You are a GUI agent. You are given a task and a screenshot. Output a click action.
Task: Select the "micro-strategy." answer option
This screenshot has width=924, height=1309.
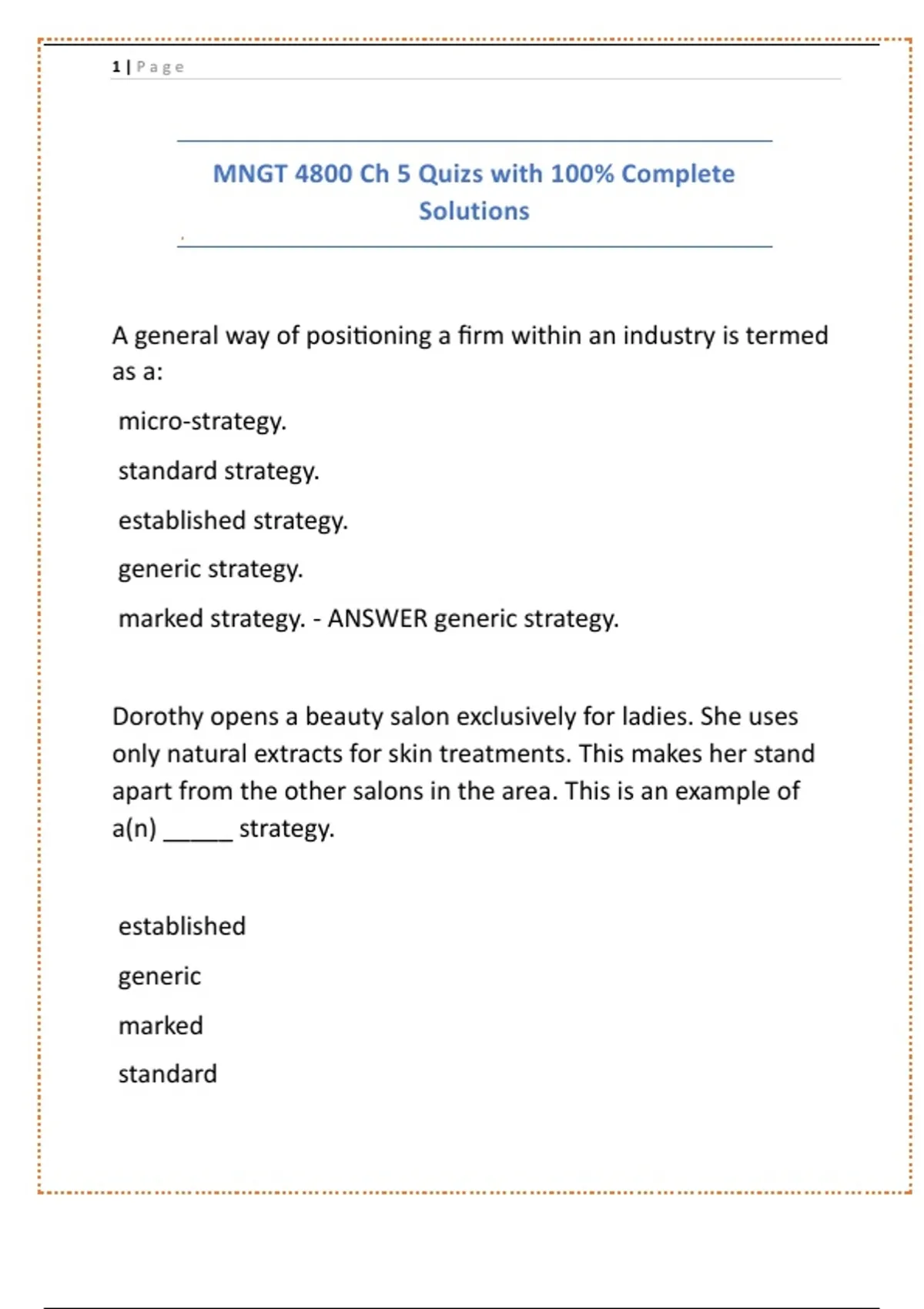(x=202, y=421)
